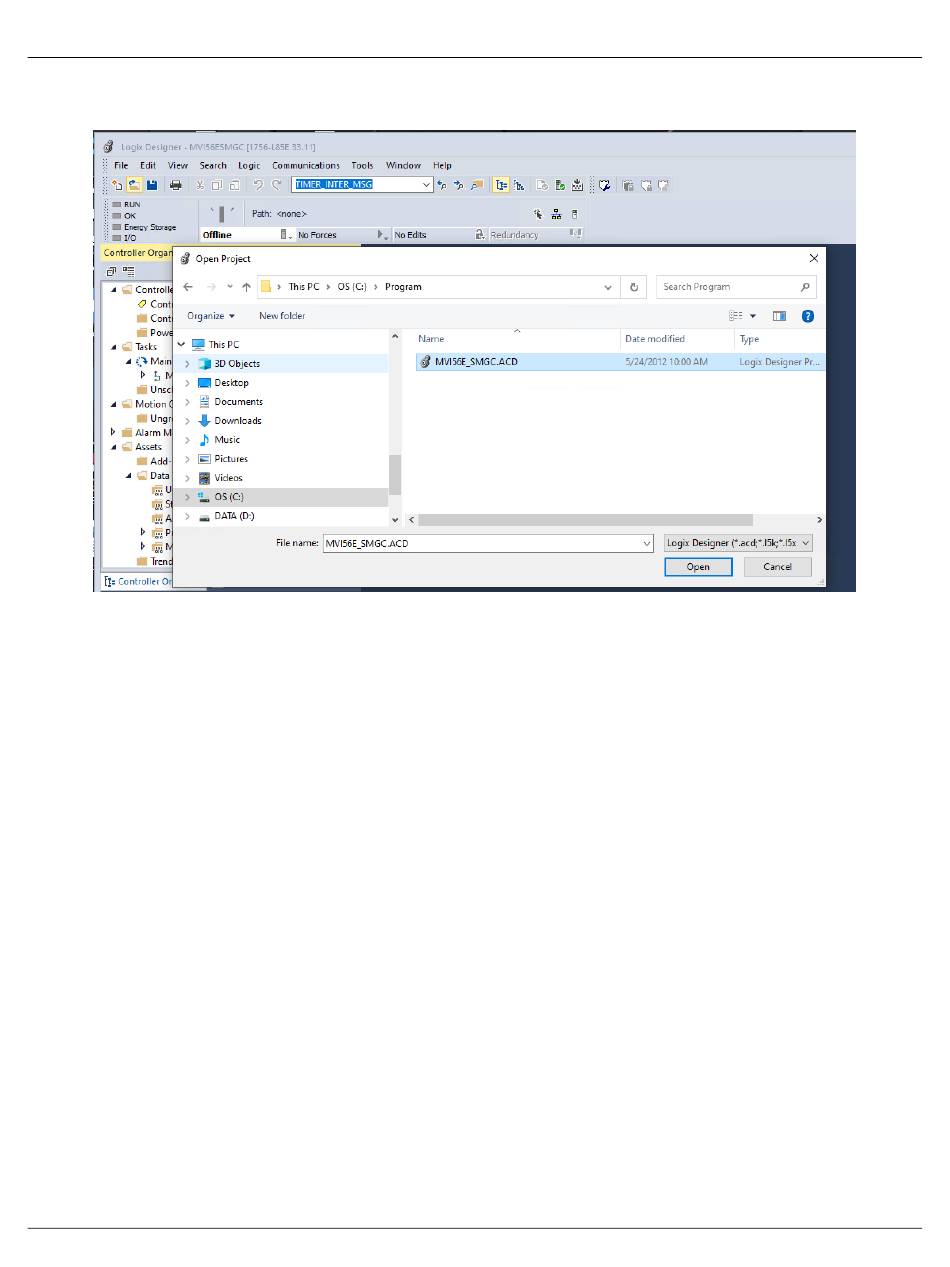Open the tag search combo box dropdown arrow

click(427, 185)
